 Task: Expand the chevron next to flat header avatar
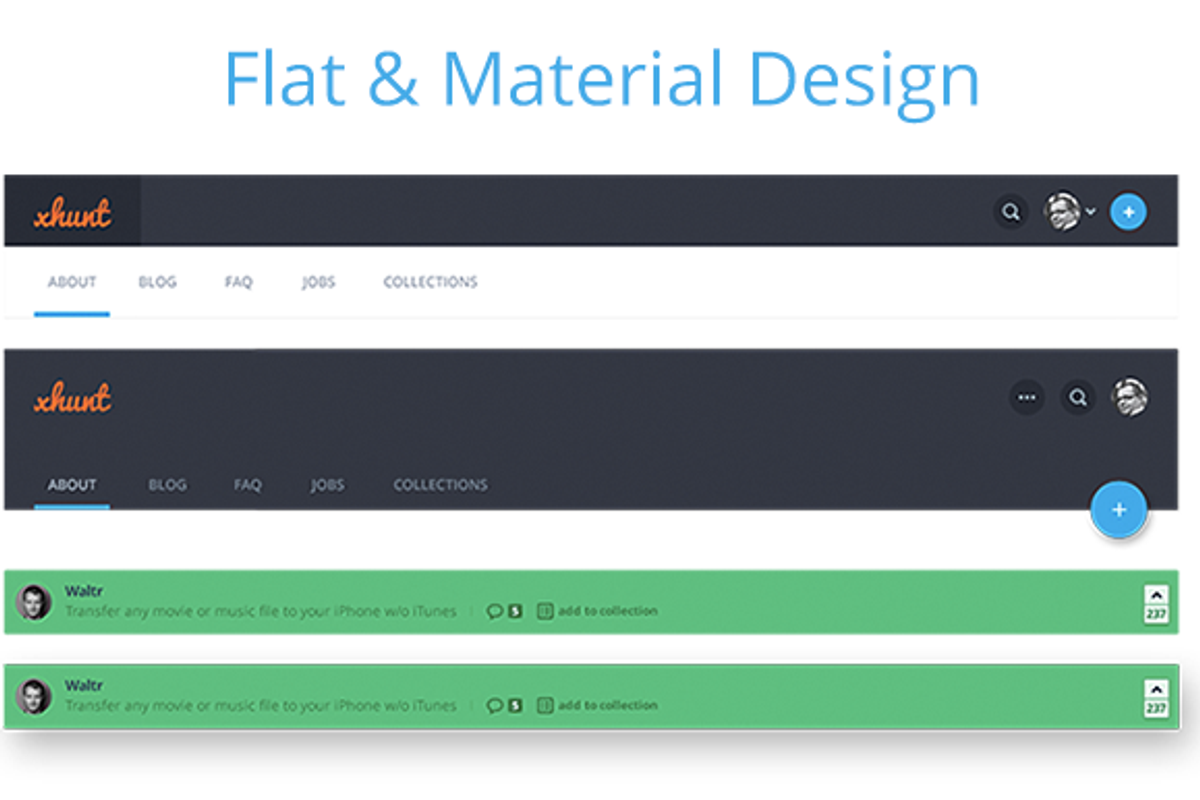coord(1090,212)
